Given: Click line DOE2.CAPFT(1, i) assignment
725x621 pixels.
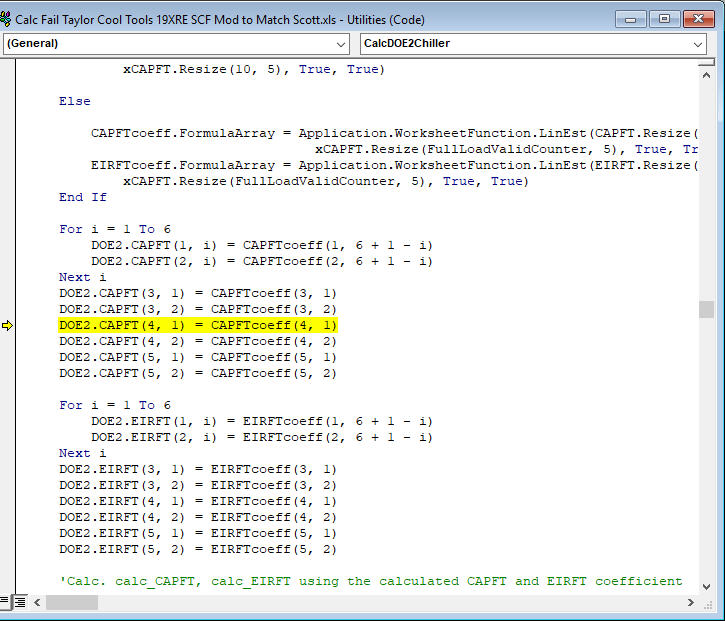Looking at the screenshot, I should (262, 246).
